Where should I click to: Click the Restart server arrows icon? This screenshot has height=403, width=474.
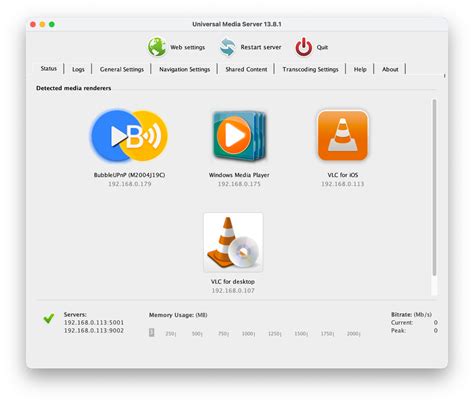228,47
